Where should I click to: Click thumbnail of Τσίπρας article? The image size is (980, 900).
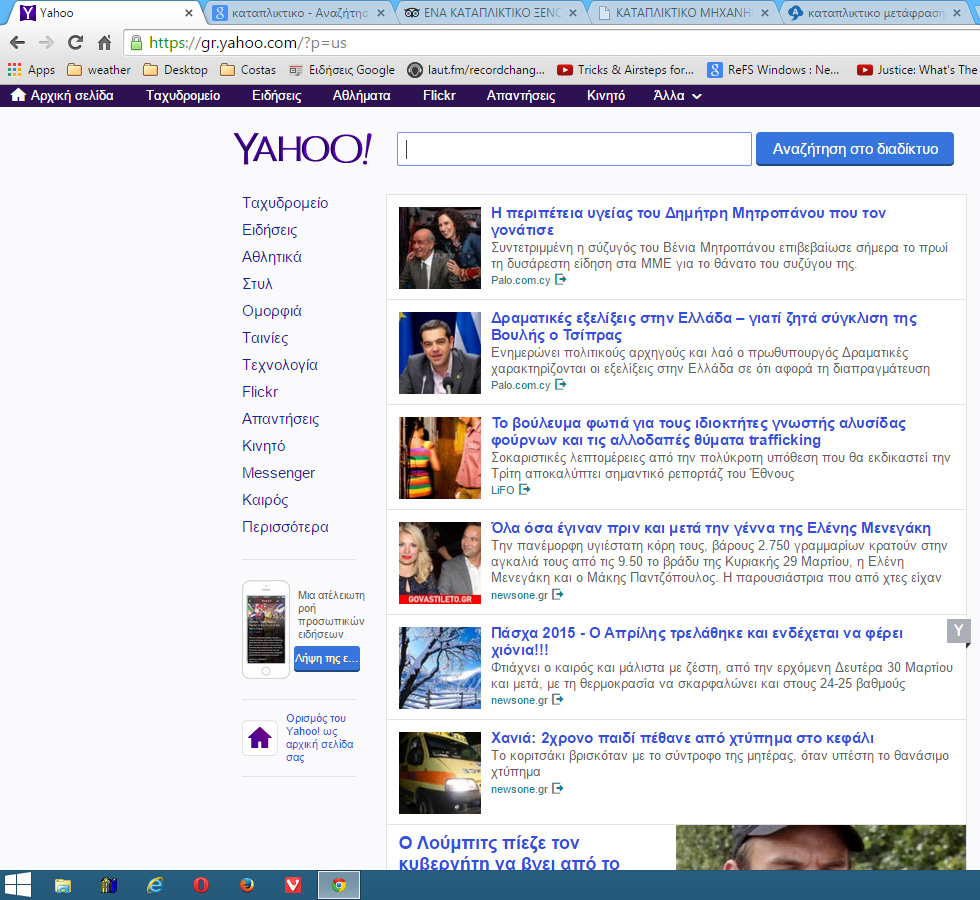pyautogui.click(x=440, y=352)
